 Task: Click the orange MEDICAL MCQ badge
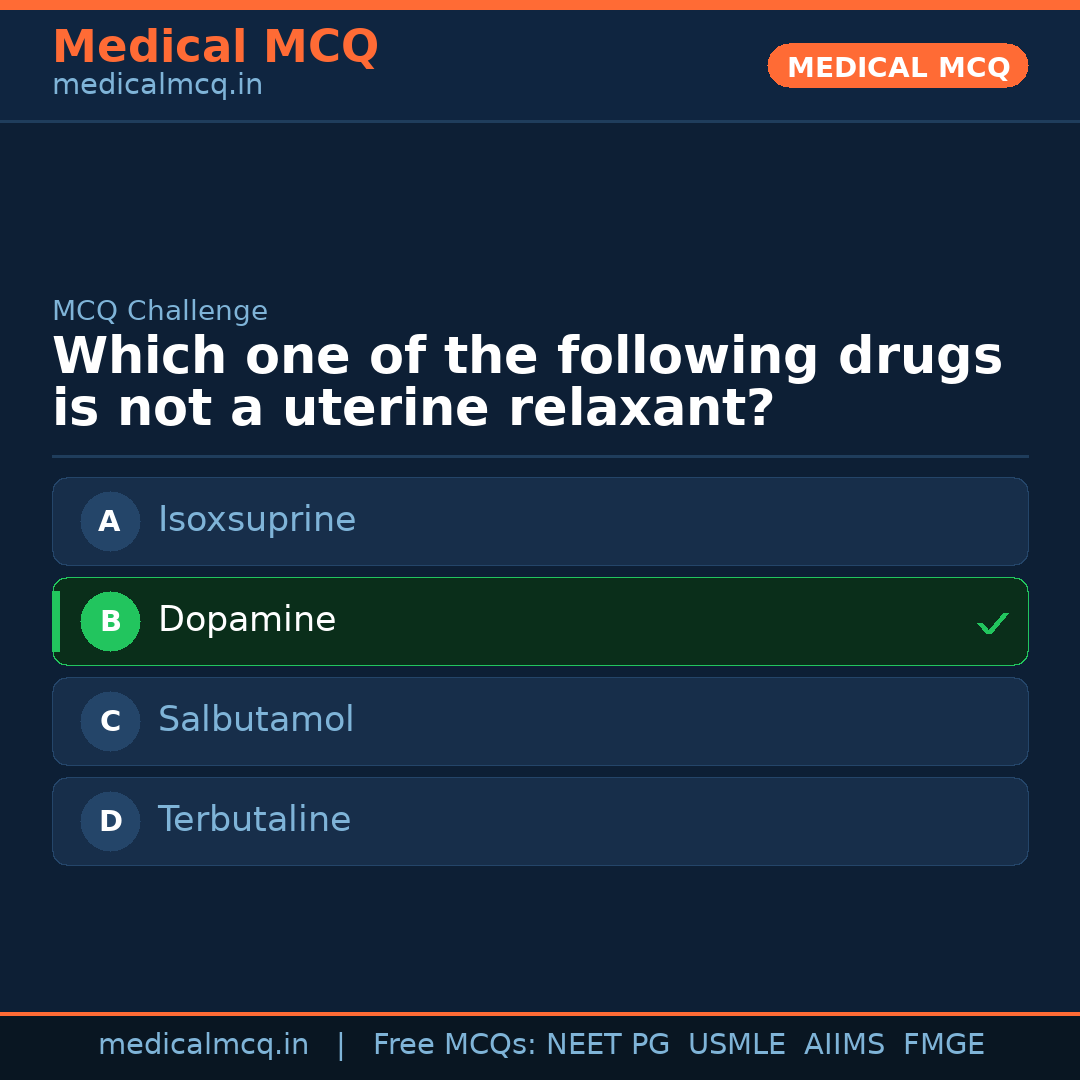(x=897, y=66)
